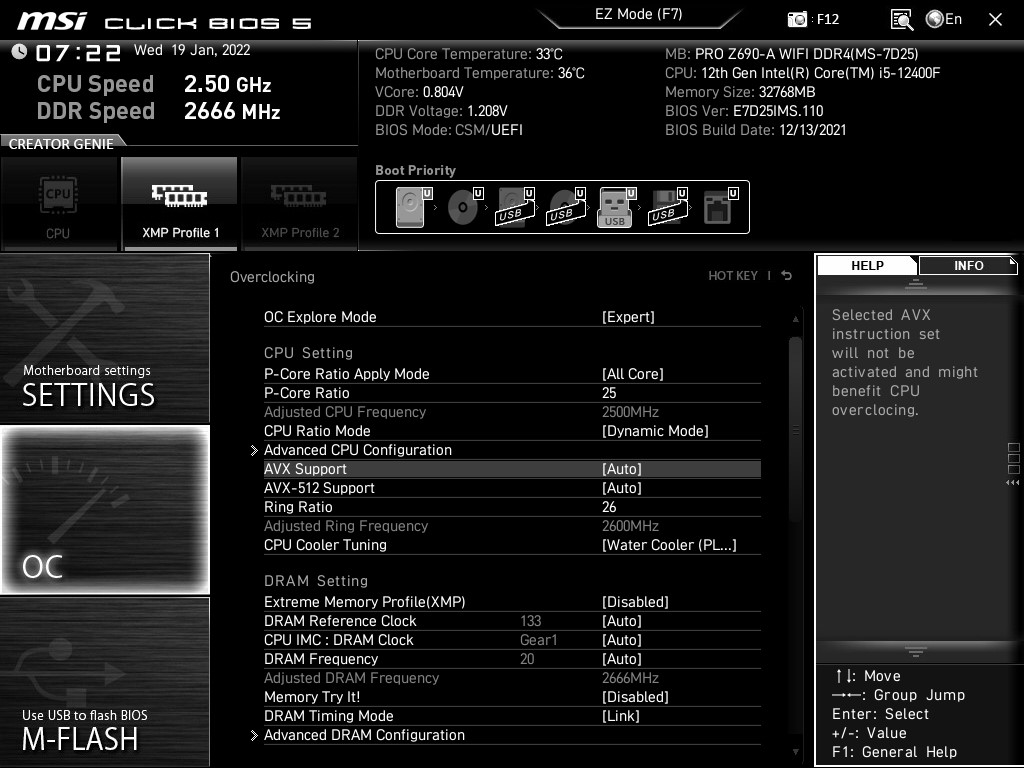Click the CPU Core Temperature 33°C reading
This screenshot has height=768, width=1024.
468,54
